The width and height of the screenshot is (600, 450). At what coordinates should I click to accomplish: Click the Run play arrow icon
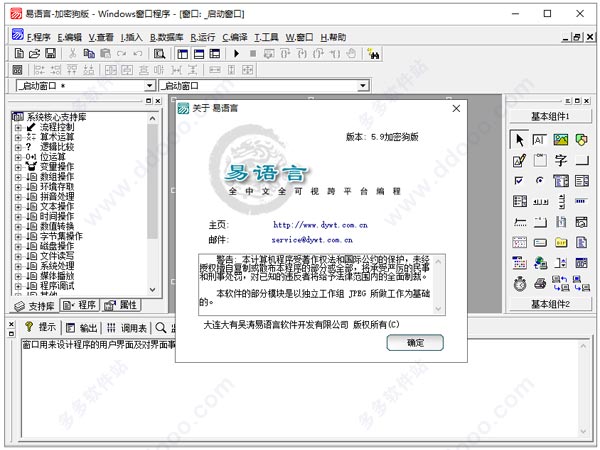[x=236, y=54]
